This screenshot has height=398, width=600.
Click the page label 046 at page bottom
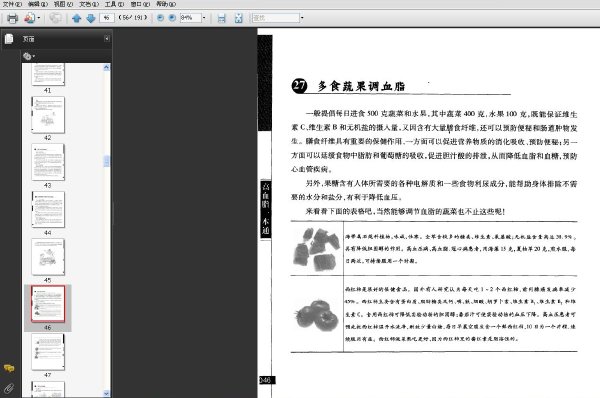click(266, 380)
